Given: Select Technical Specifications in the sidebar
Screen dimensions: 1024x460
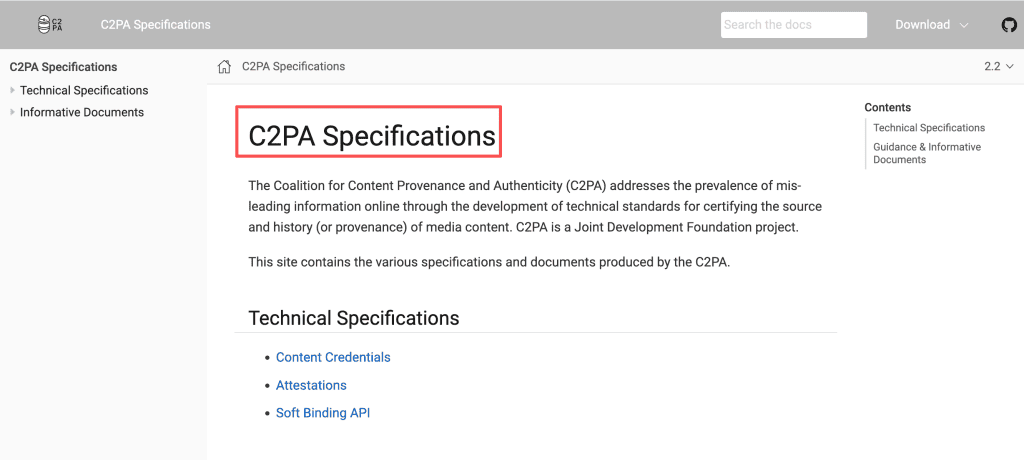Looking at the screenshot, I should [84, 90].
